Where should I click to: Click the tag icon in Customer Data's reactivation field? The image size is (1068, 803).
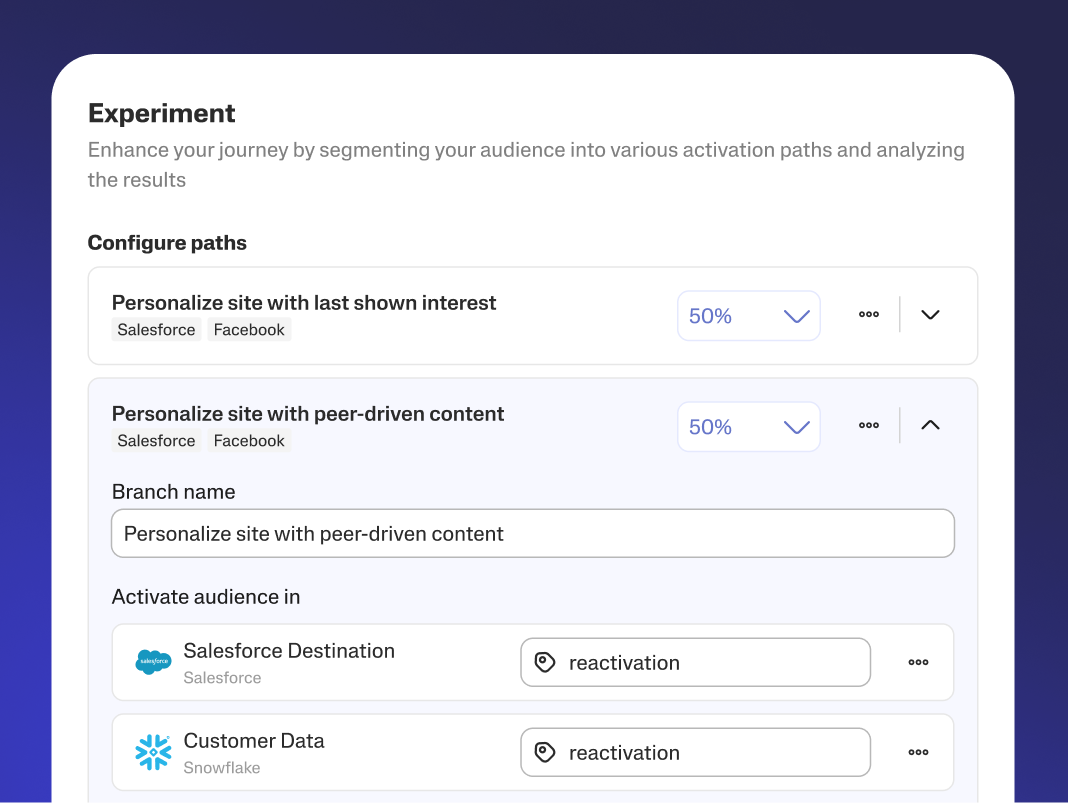(x=545, y=752)
